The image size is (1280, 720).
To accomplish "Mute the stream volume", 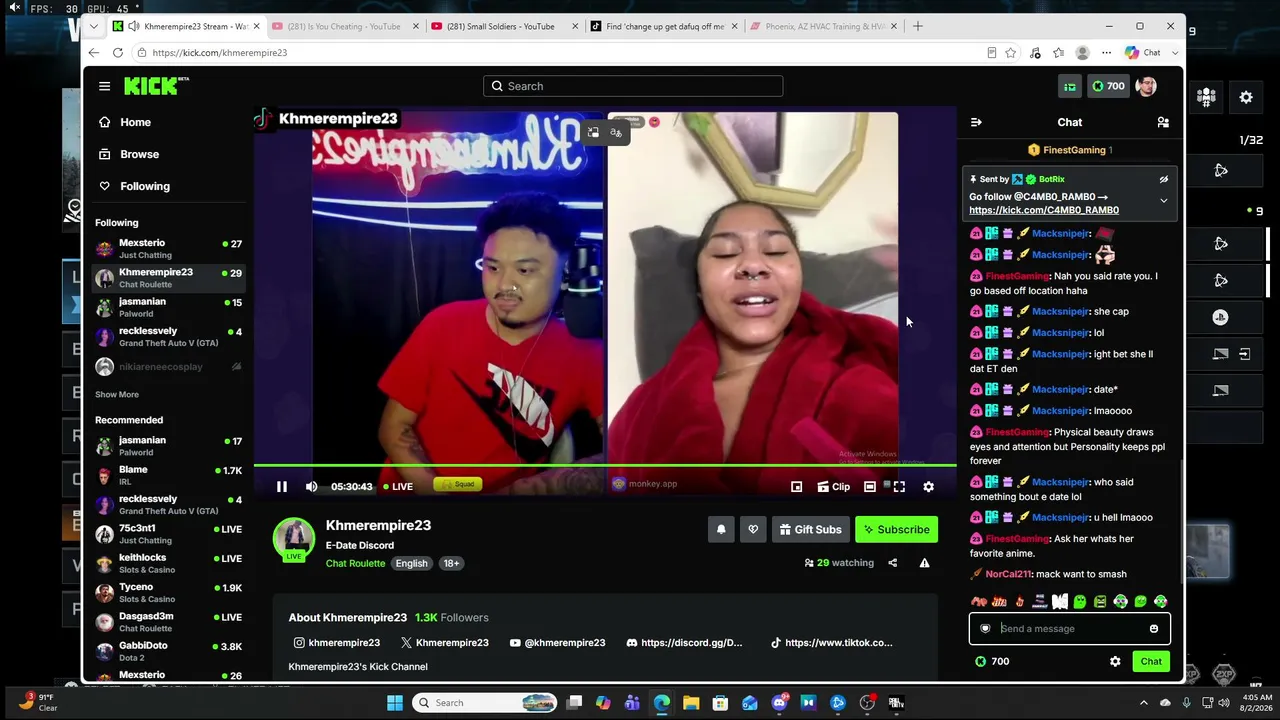I will point(312,487).
